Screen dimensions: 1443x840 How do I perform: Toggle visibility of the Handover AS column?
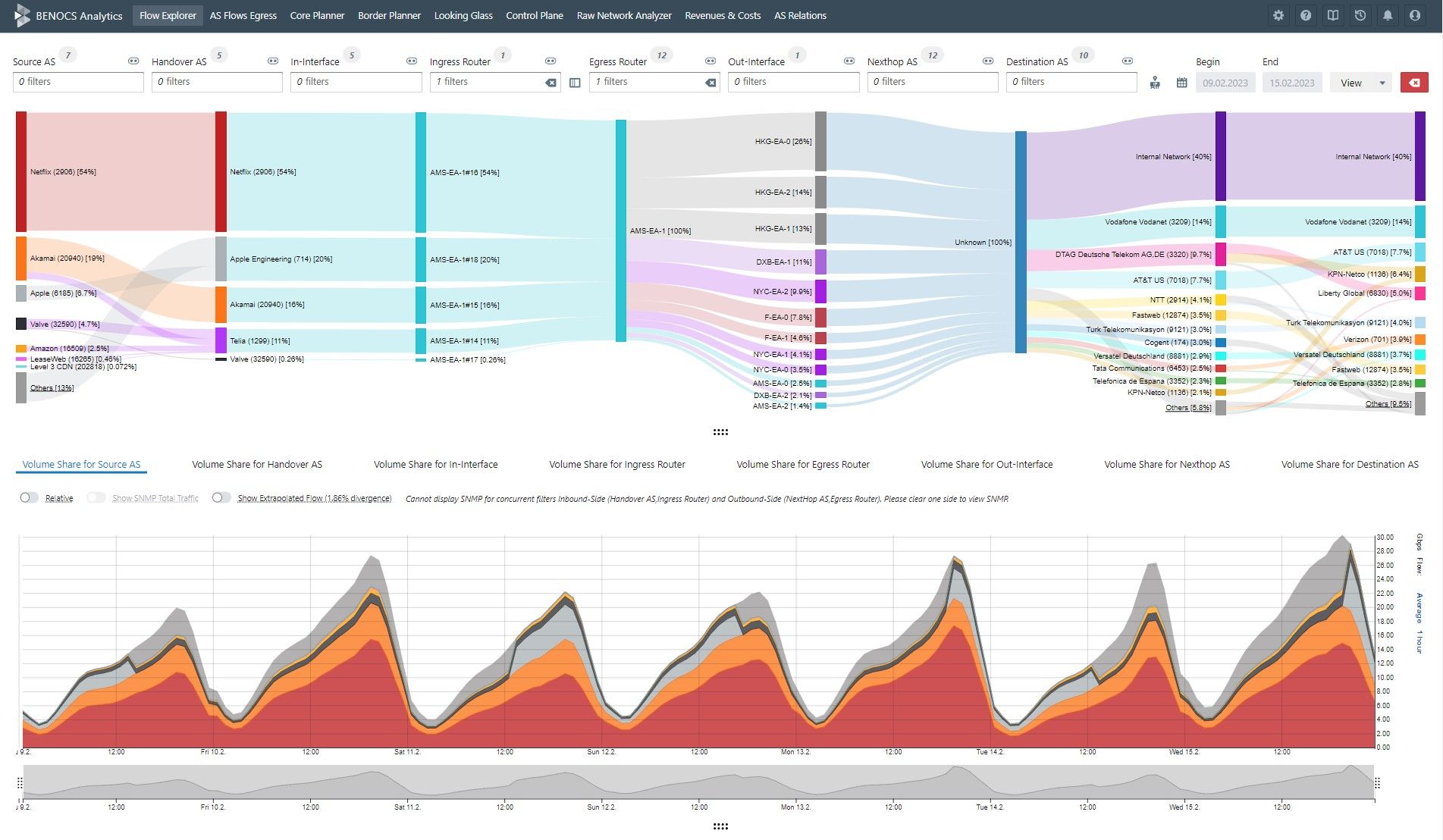273,61
